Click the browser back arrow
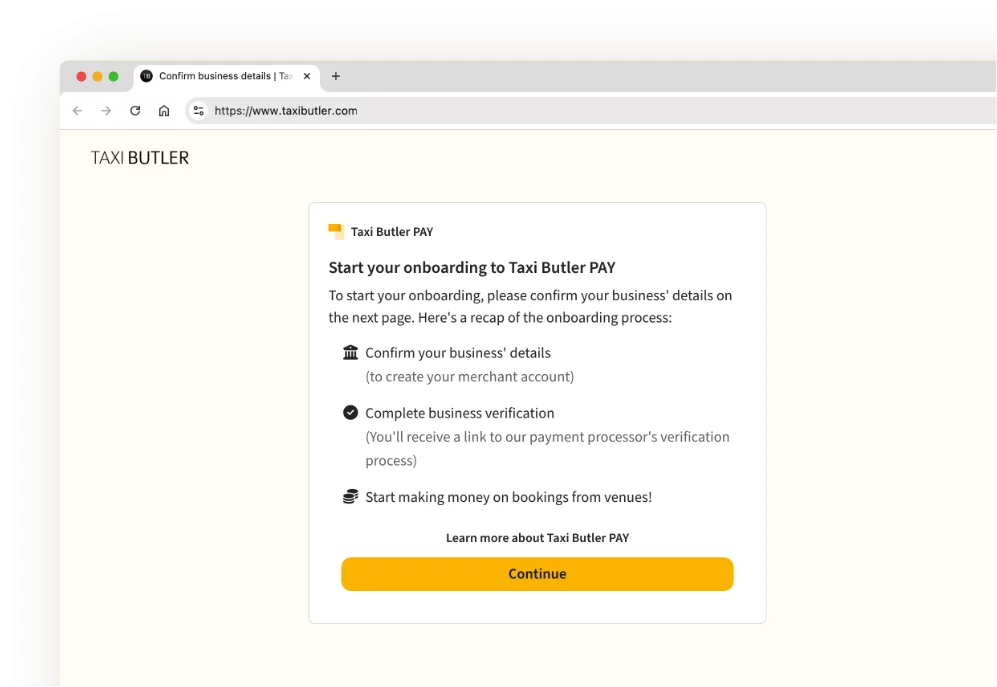This screenshot has width=997, height=687. pos(78,111)
